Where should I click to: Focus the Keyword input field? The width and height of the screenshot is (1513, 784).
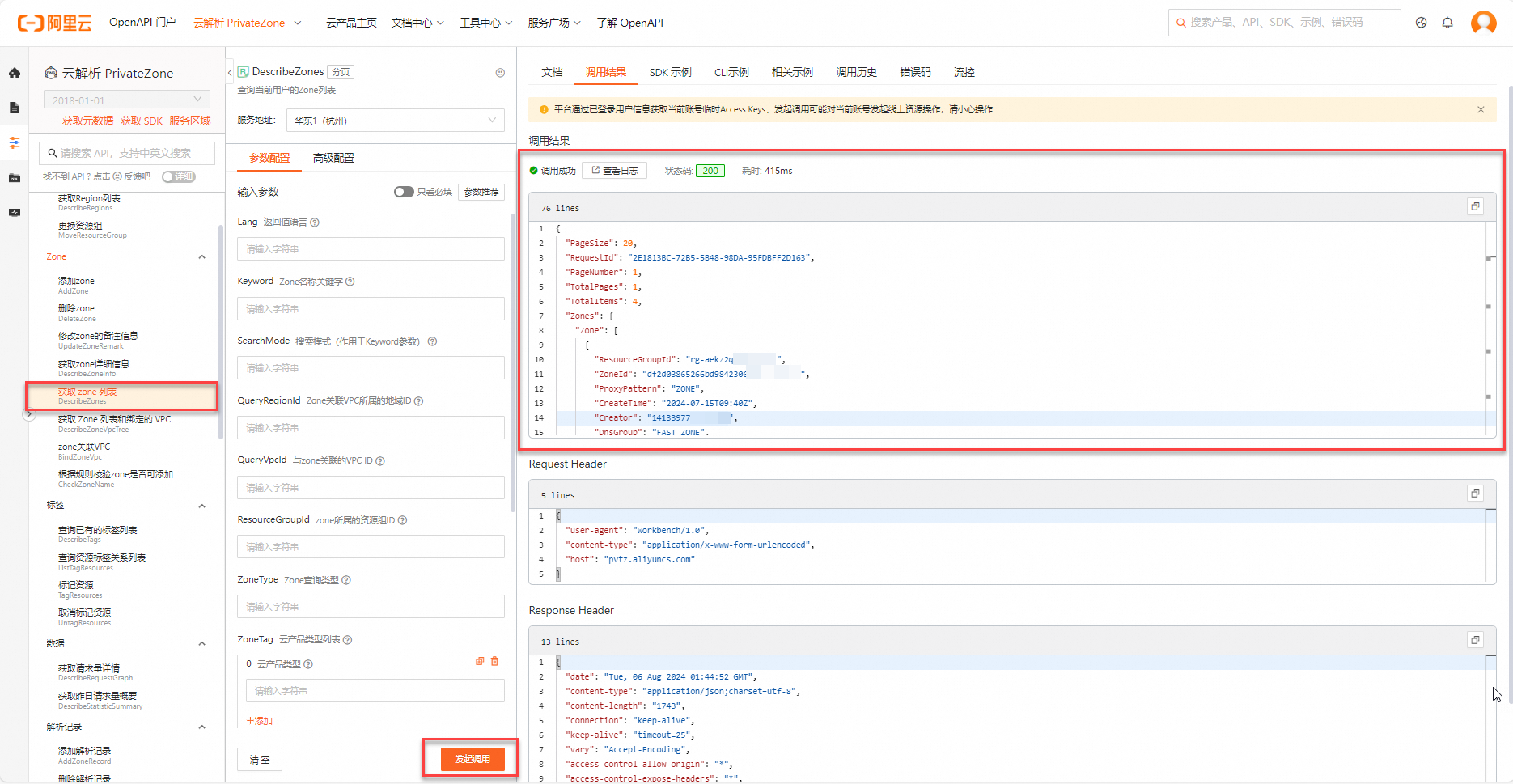click(371, 309)
